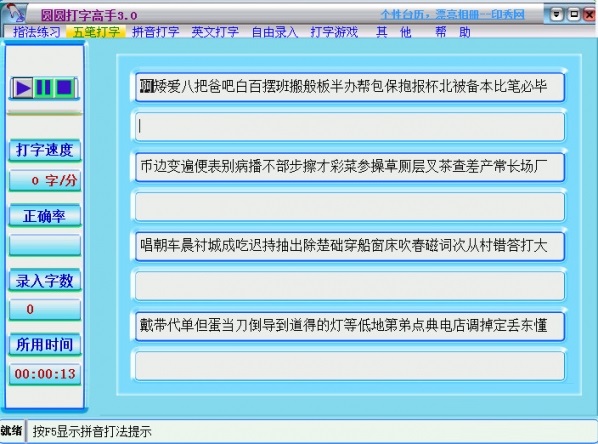Open the 帮助 menu
This screenshot has height=444, width=598.
coord(453,32)
